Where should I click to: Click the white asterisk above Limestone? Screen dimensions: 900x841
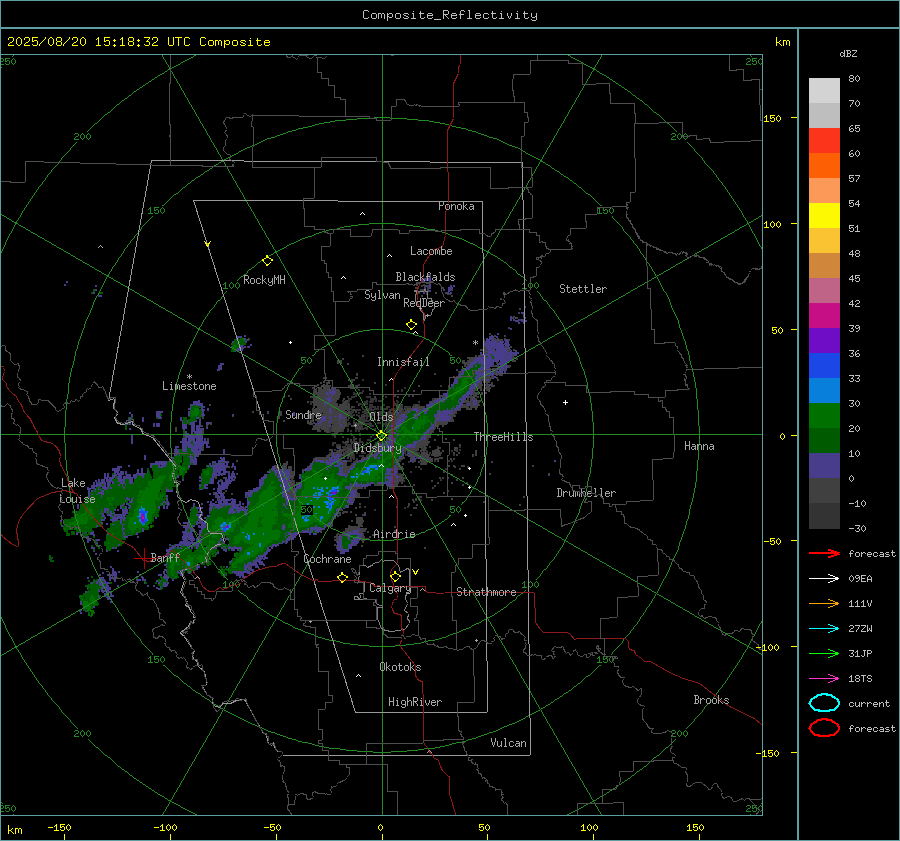pyautogui.click(x=189, y=377)
